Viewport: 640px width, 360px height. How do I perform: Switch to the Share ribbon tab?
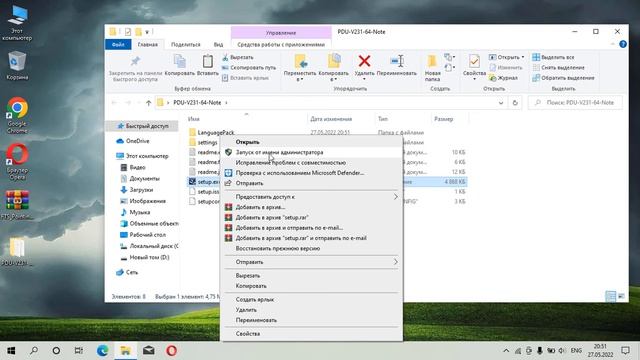[x=186, y=44]
